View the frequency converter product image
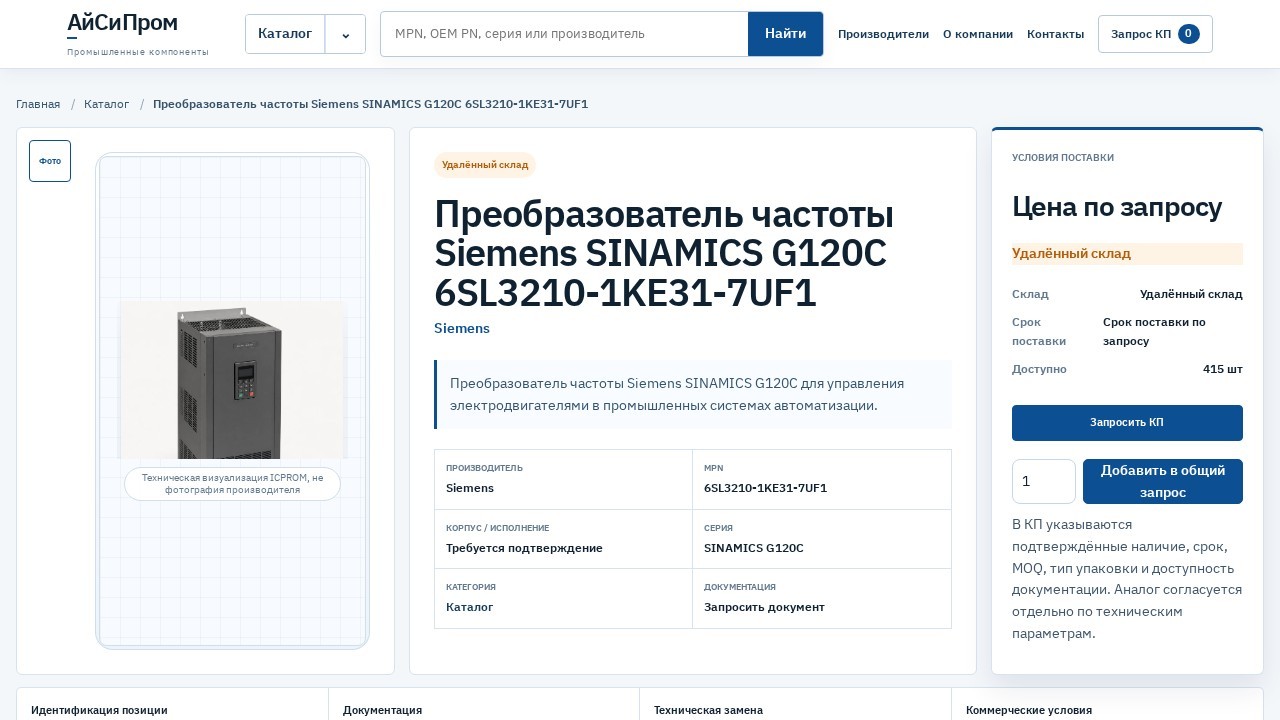The width and height of the screenshot is (1280, 720). coord(232,380)
